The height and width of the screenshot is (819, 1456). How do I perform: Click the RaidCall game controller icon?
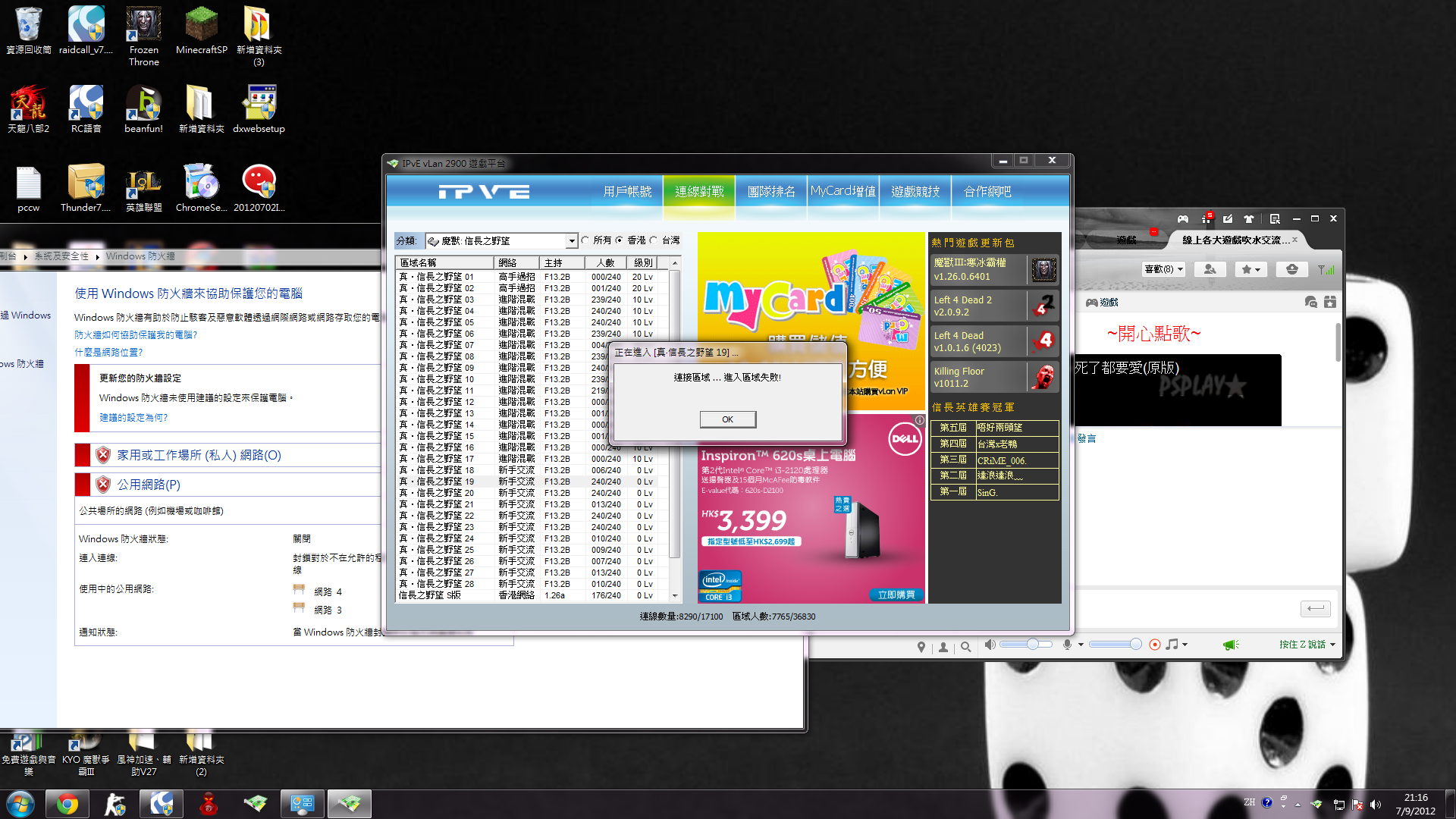1182,218
